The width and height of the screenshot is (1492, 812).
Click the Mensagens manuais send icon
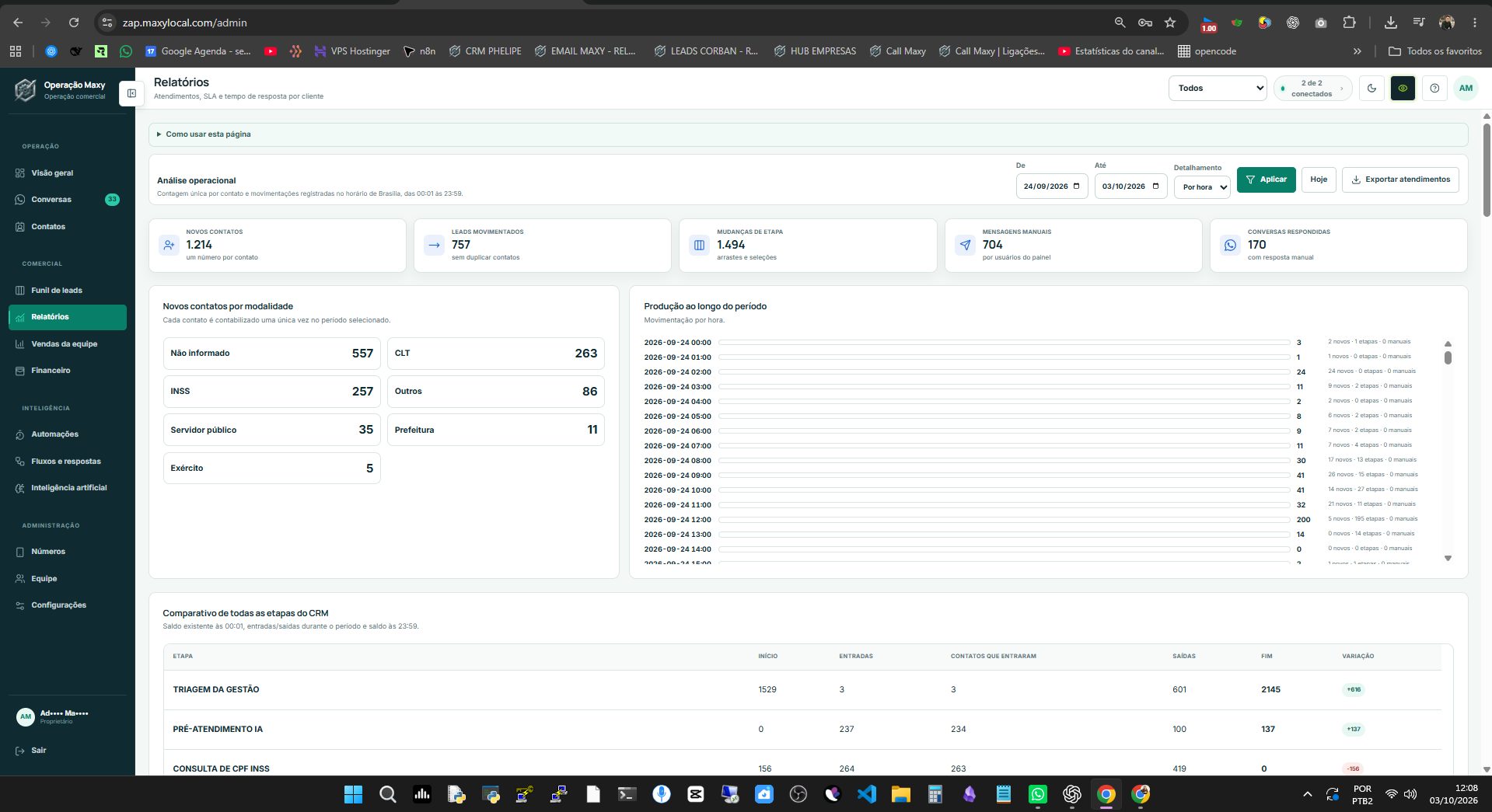pos(965,246)
